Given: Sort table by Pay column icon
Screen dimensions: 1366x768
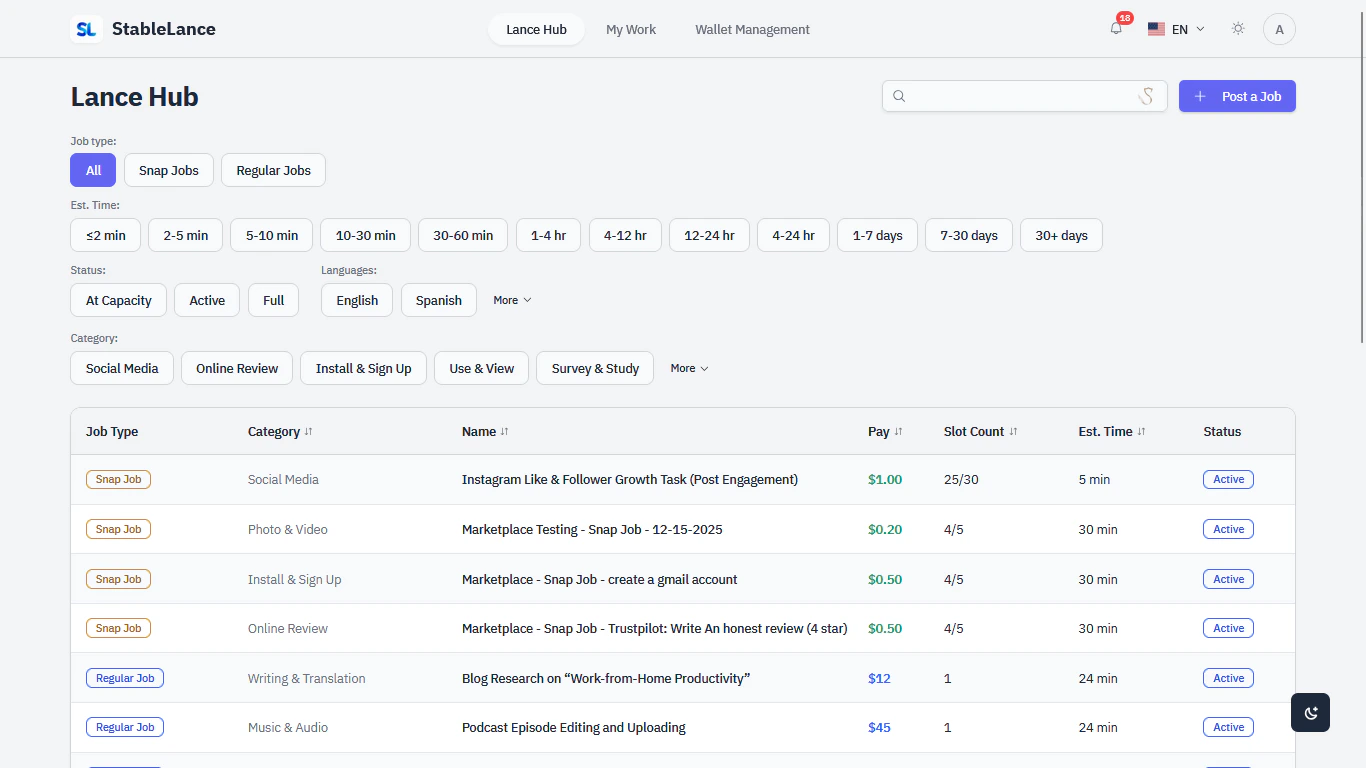Looking at the screenshot, I should 898,432.
